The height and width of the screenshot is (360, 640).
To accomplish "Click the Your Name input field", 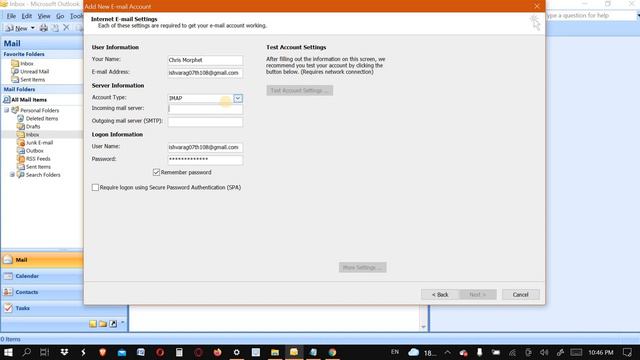I will click(205, 60).
